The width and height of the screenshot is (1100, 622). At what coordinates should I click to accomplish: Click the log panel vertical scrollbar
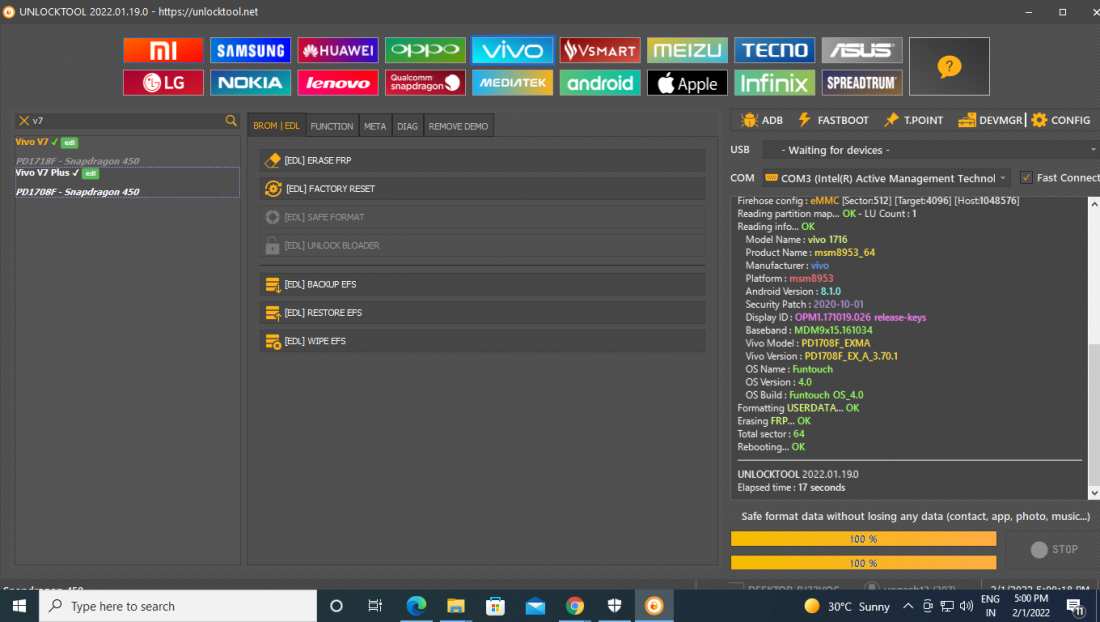(x=1094, y=349)
